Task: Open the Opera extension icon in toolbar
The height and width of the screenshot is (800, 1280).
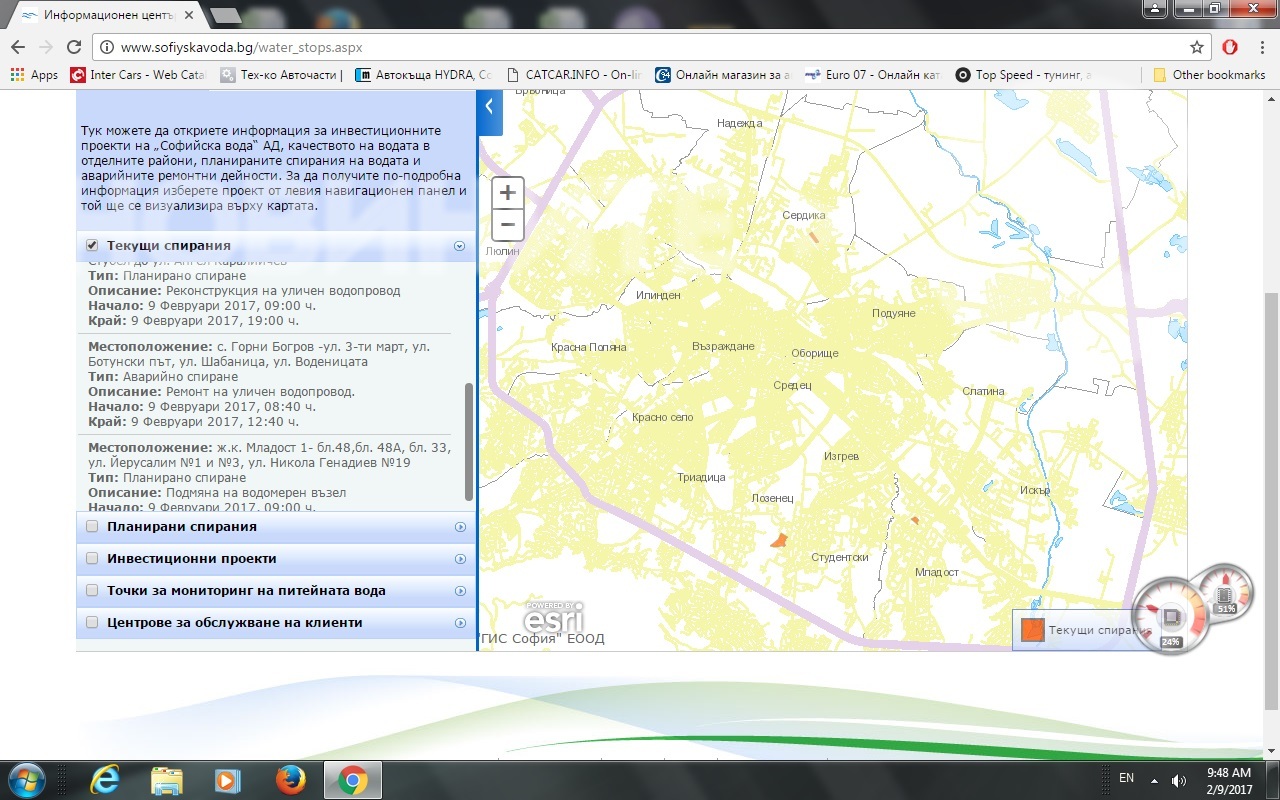Action: [x=1230, y=47]
